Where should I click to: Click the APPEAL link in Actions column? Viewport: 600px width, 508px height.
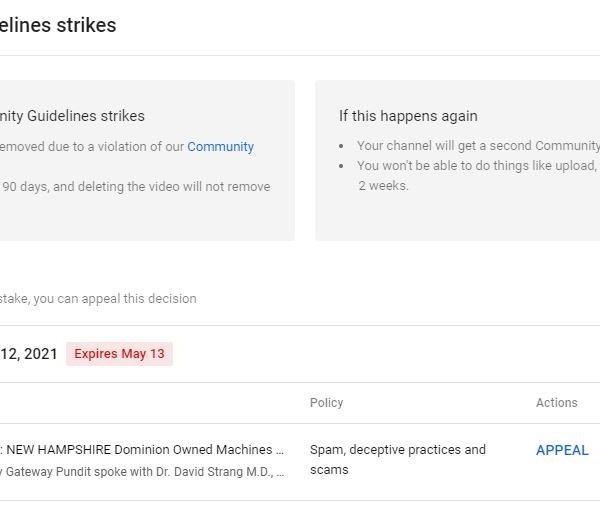562,450
